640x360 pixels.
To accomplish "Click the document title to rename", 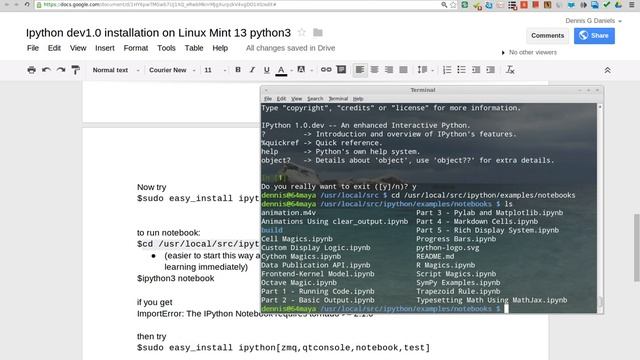I will click(158, 33).
